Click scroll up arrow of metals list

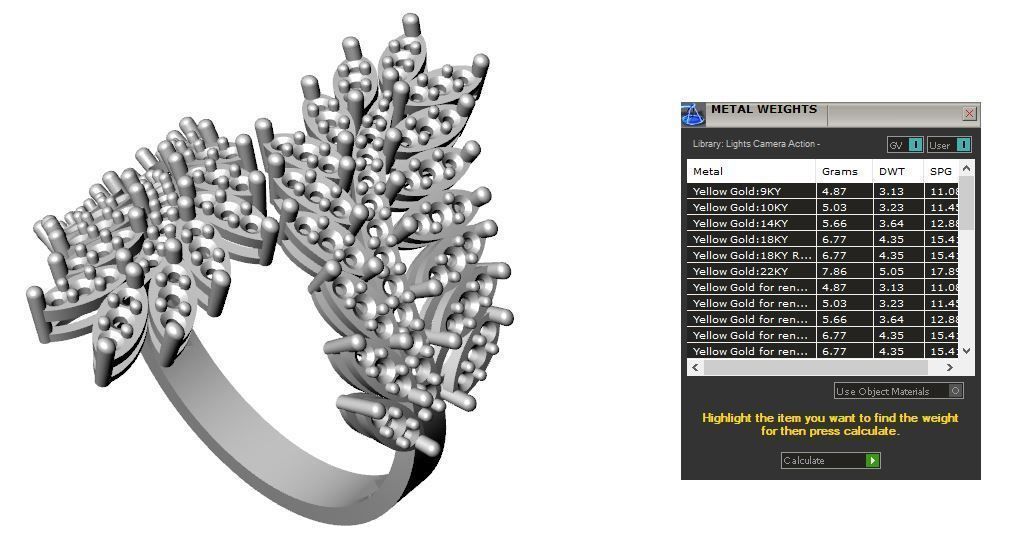(966, 168)
